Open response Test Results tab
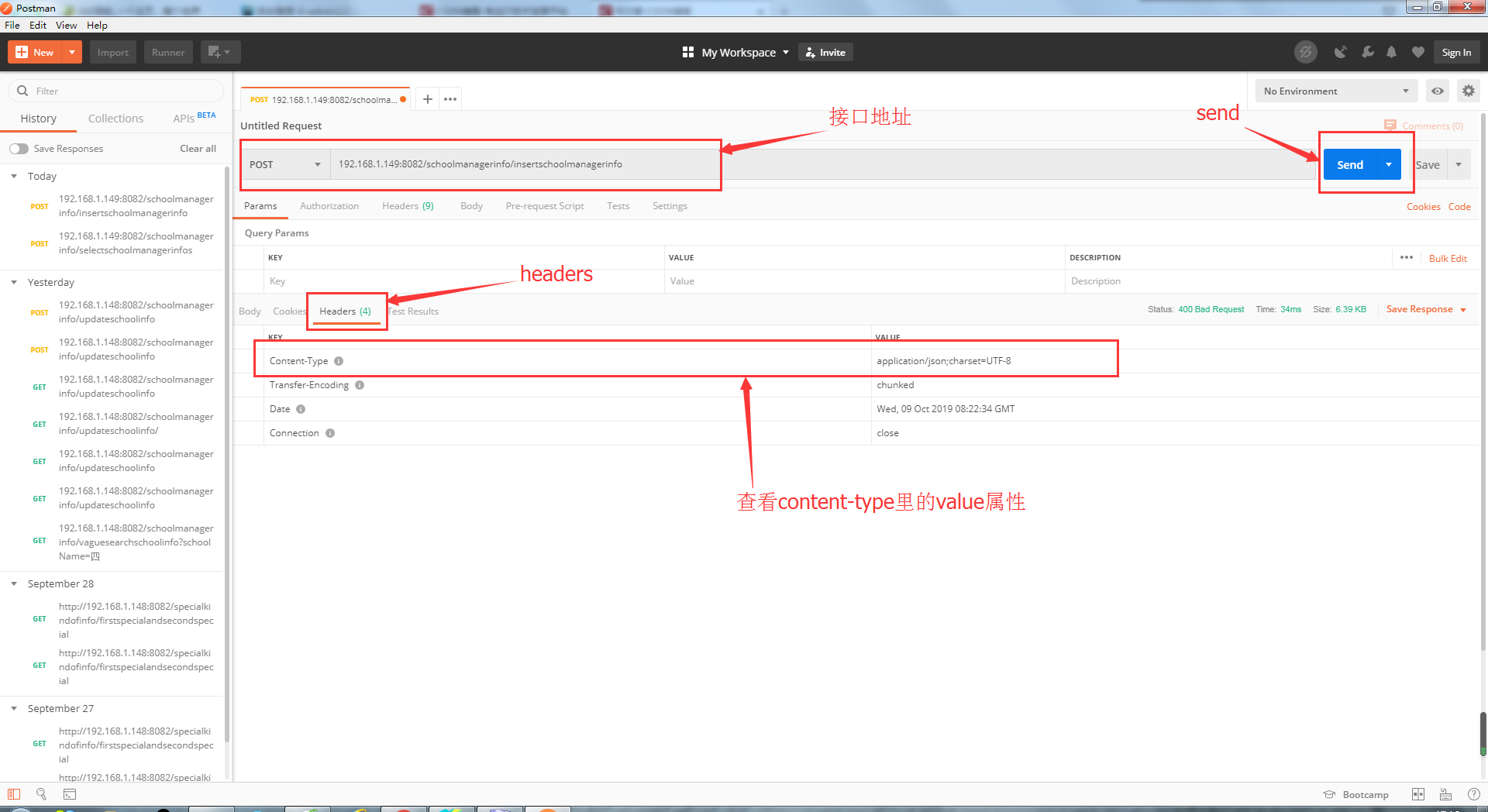Viewport: 1488px width, 812px height. pyautogui.click(x=413, y=311)
